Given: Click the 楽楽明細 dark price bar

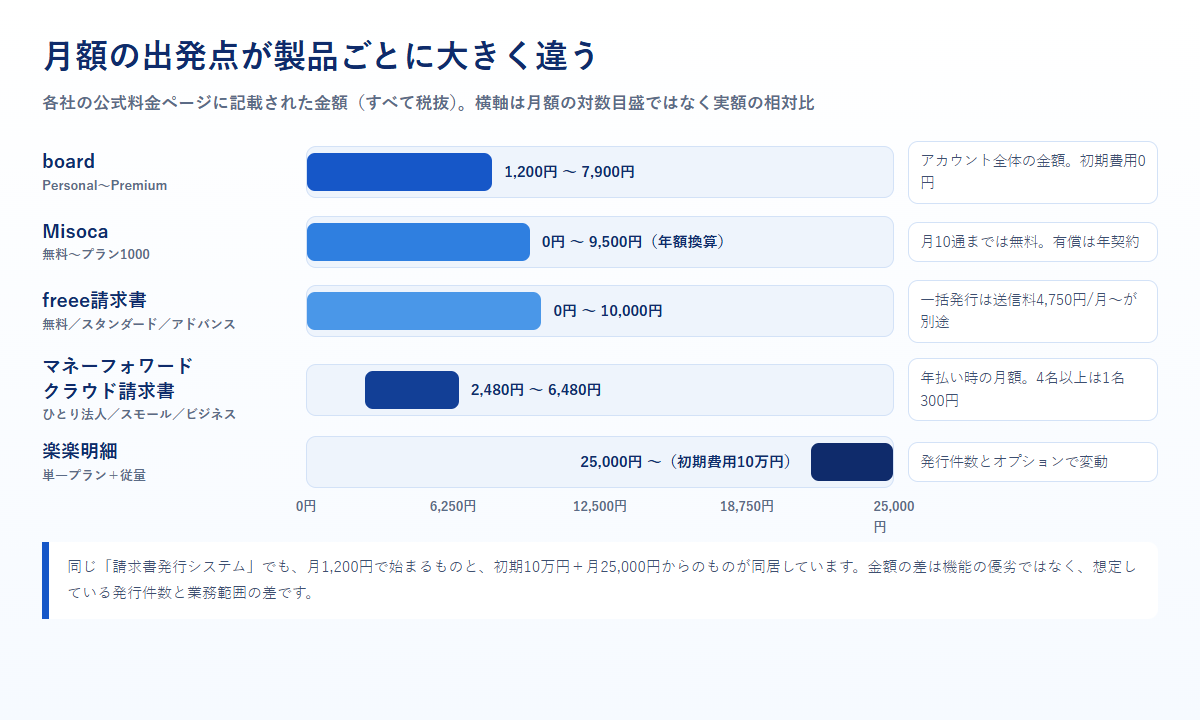Looking at the screenshot, I should click(x=852, y=462).
